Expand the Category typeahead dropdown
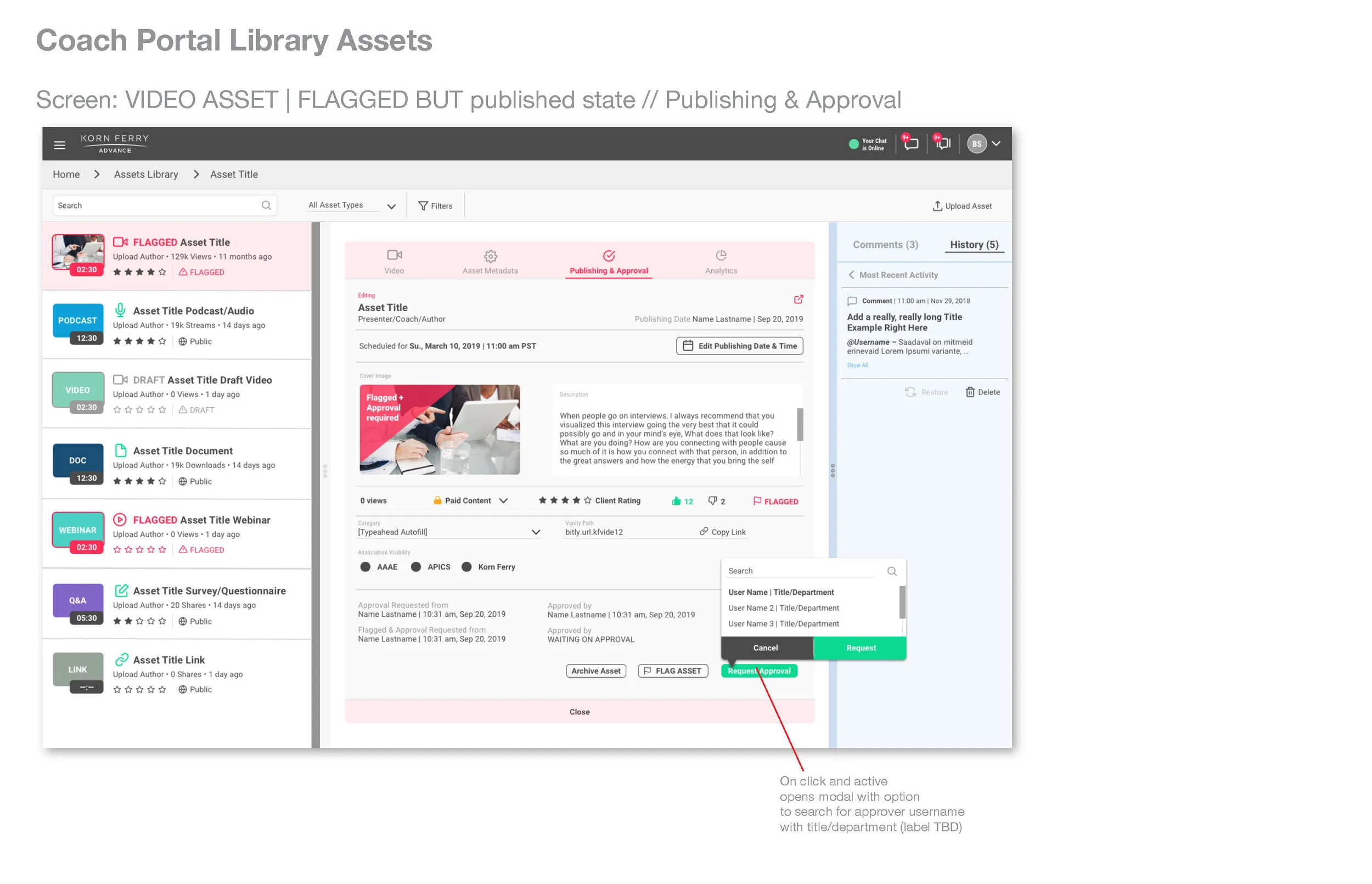 coord(536,532)
